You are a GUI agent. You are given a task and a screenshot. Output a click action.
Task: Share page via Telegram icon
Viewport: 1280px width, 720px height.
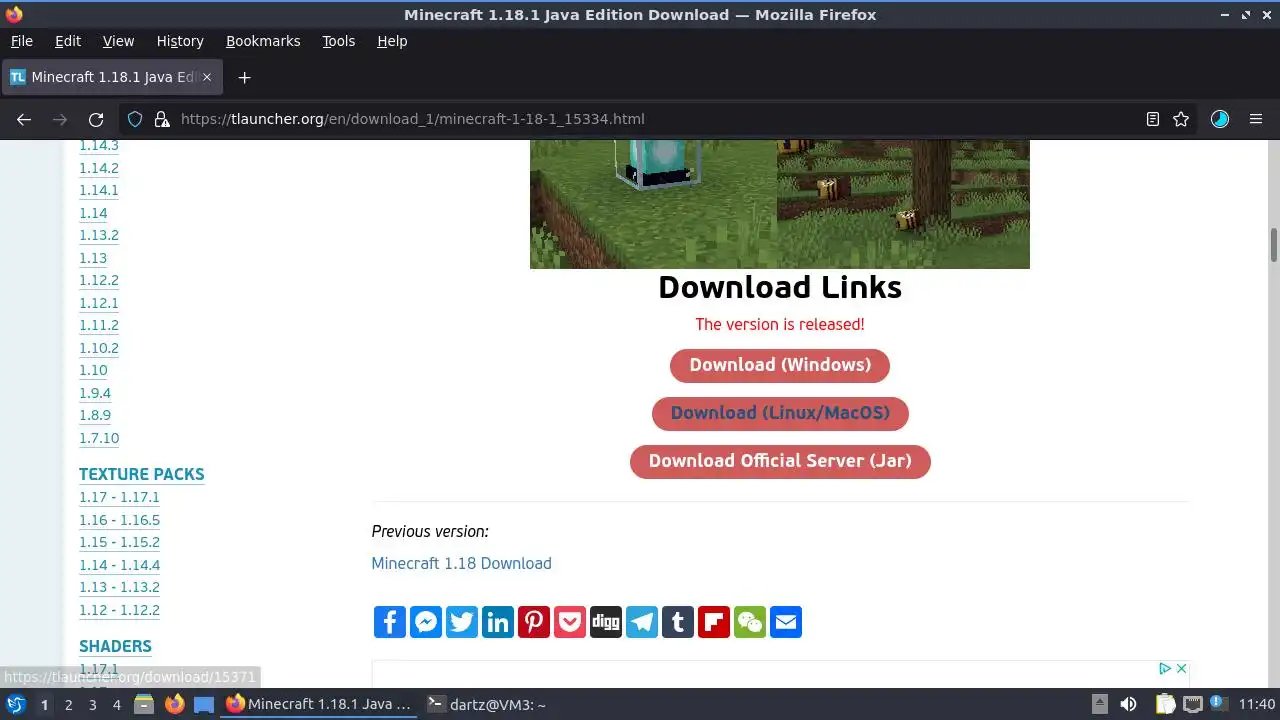[x=642, y=622]
